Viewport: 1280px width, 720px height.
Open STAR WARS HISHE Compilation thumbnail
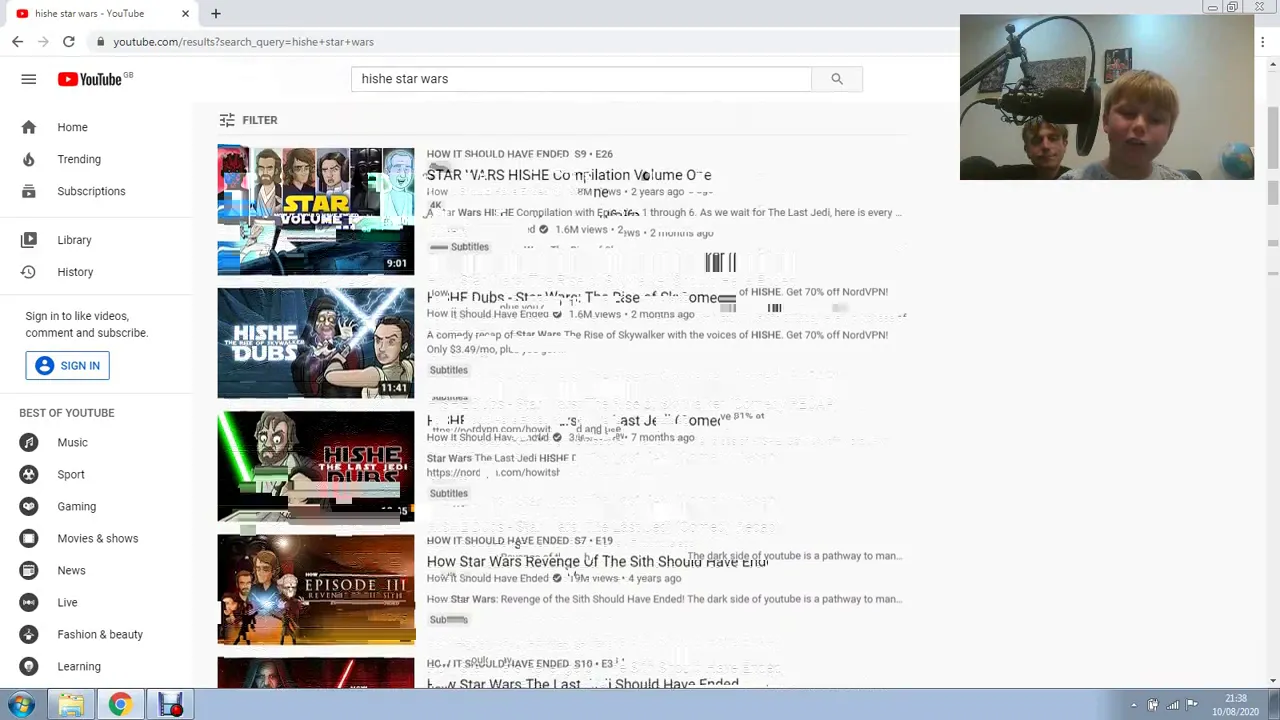[316, 210]
